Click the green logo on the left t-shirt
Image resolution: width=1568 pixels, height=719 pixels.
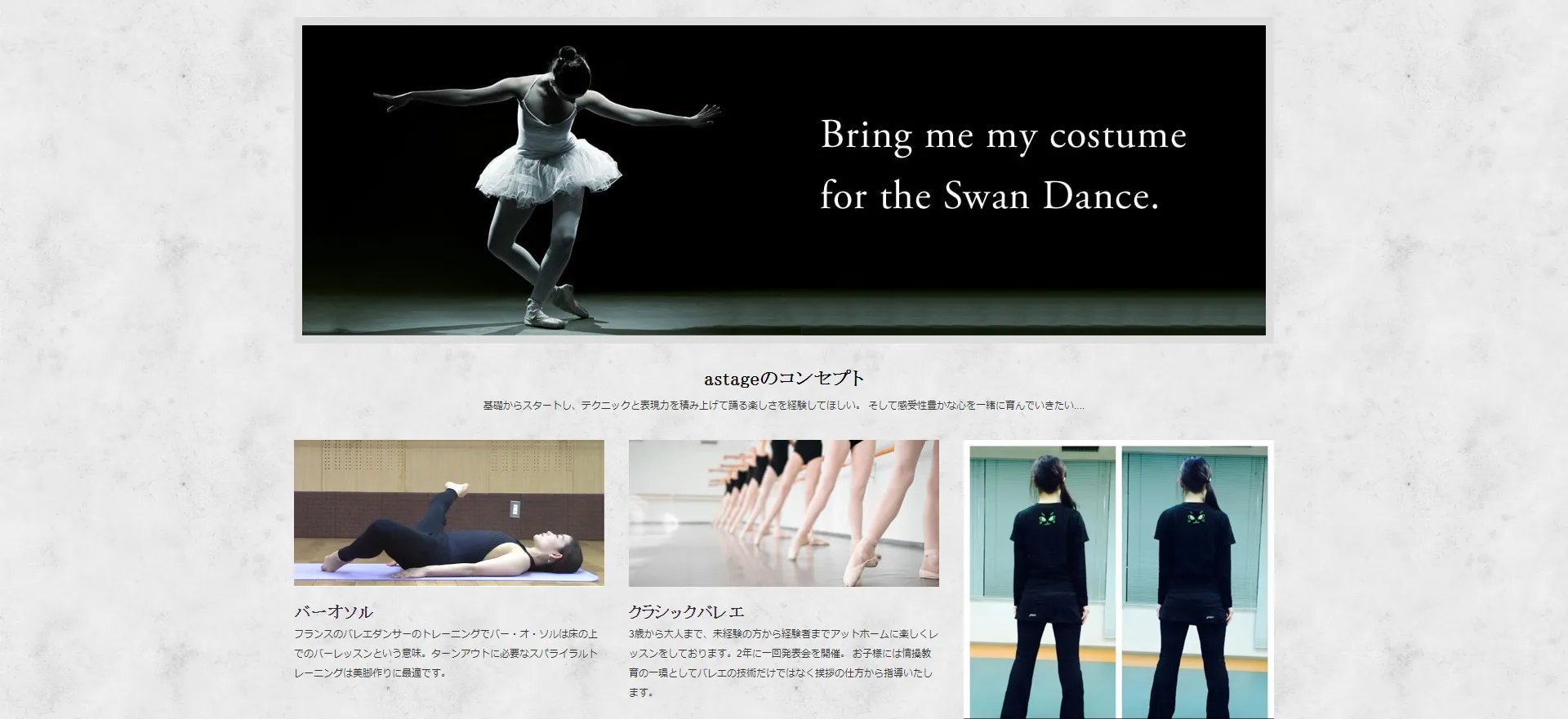tap(1047, 518)
